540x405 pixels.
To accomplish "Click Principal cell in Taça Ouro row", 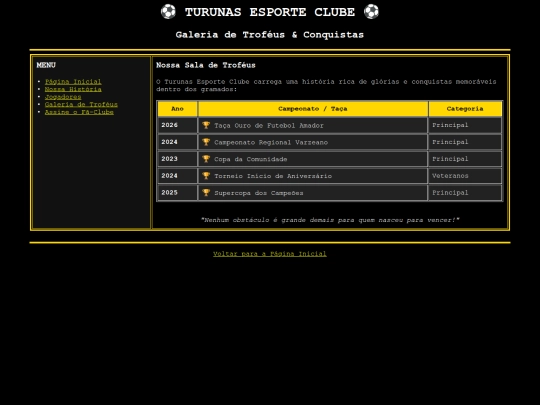I will [x=465, y=125].
